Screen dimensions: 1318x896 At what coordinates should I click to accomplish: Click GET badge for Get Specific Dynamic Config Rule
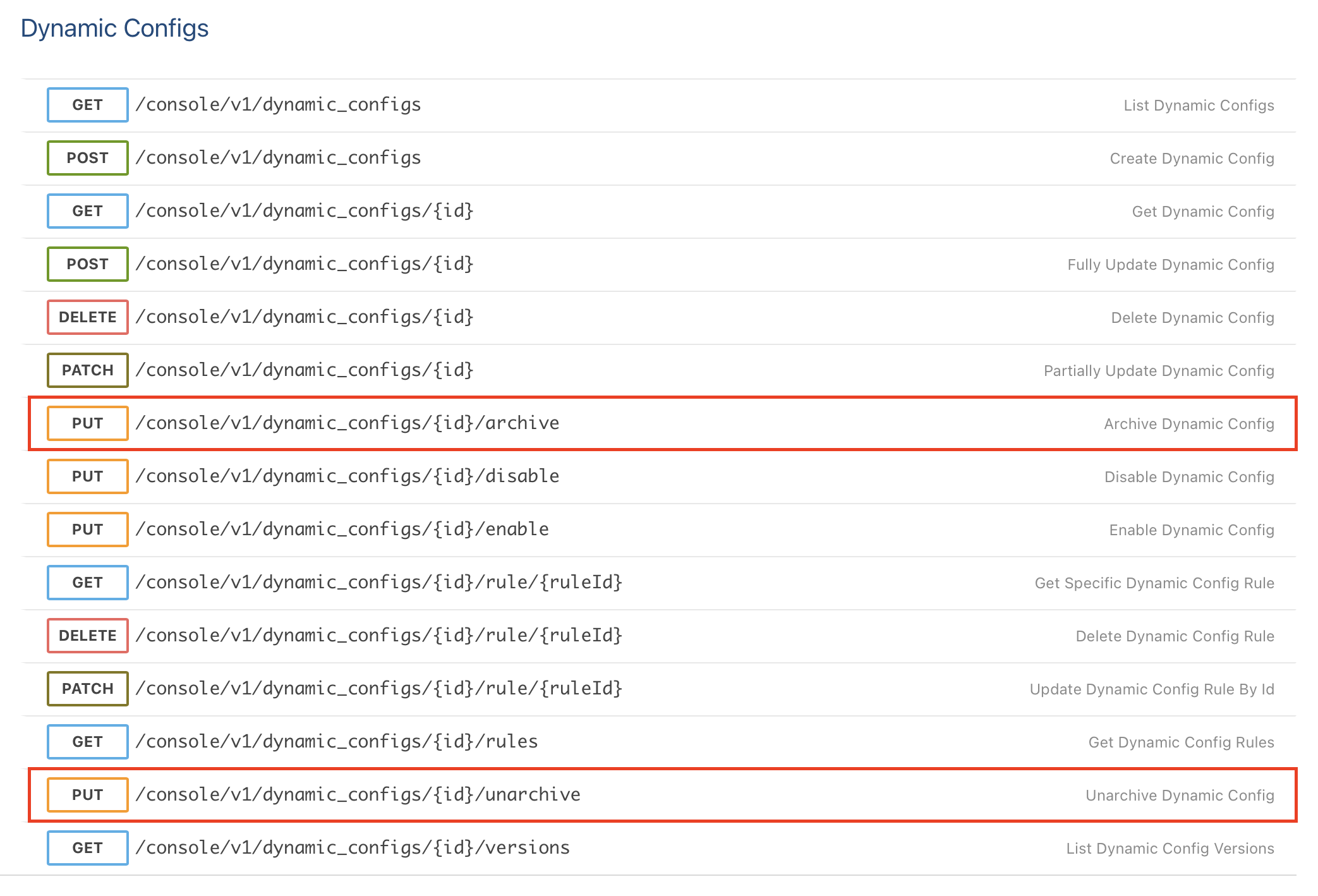point(88,583)
